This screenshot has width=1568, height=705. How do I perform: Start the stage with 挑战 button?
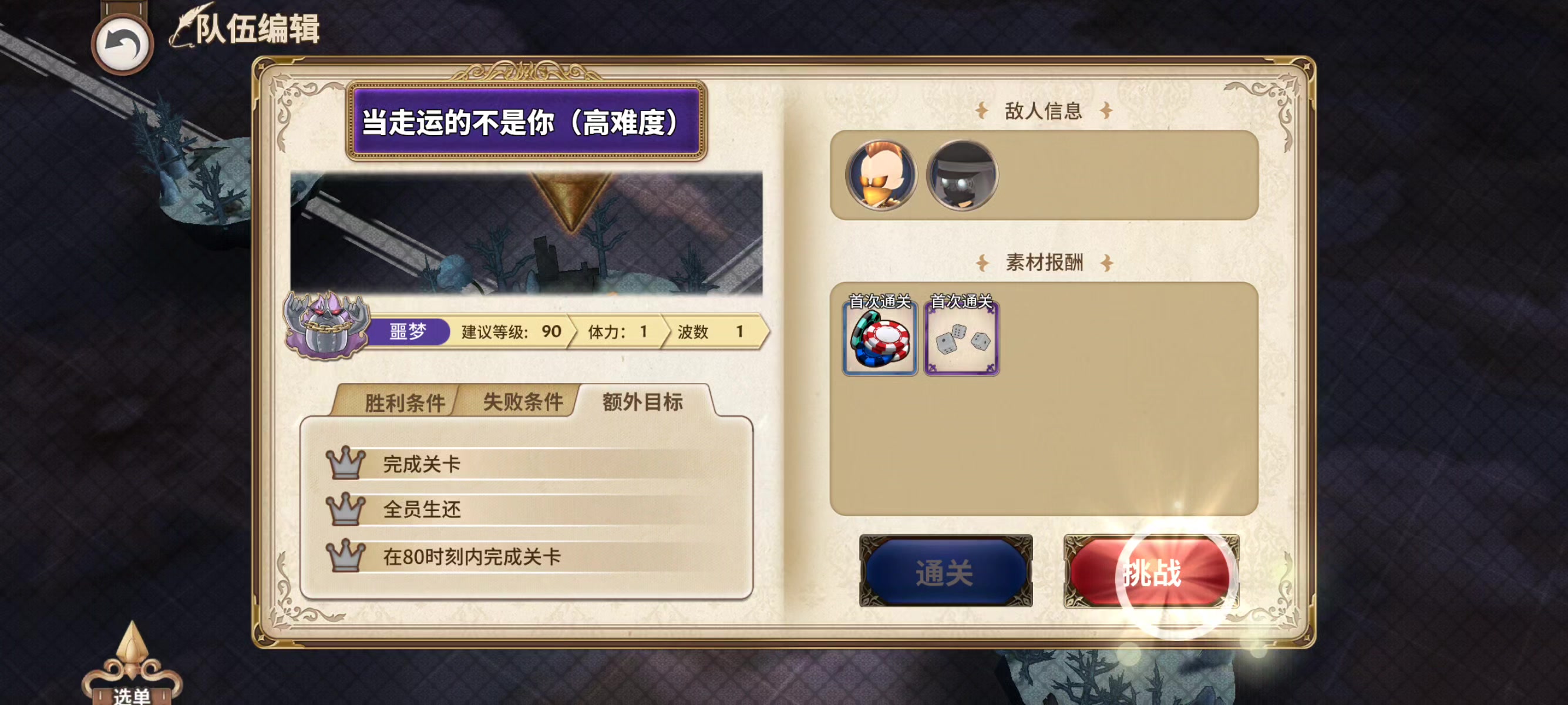coord(1151,572)
